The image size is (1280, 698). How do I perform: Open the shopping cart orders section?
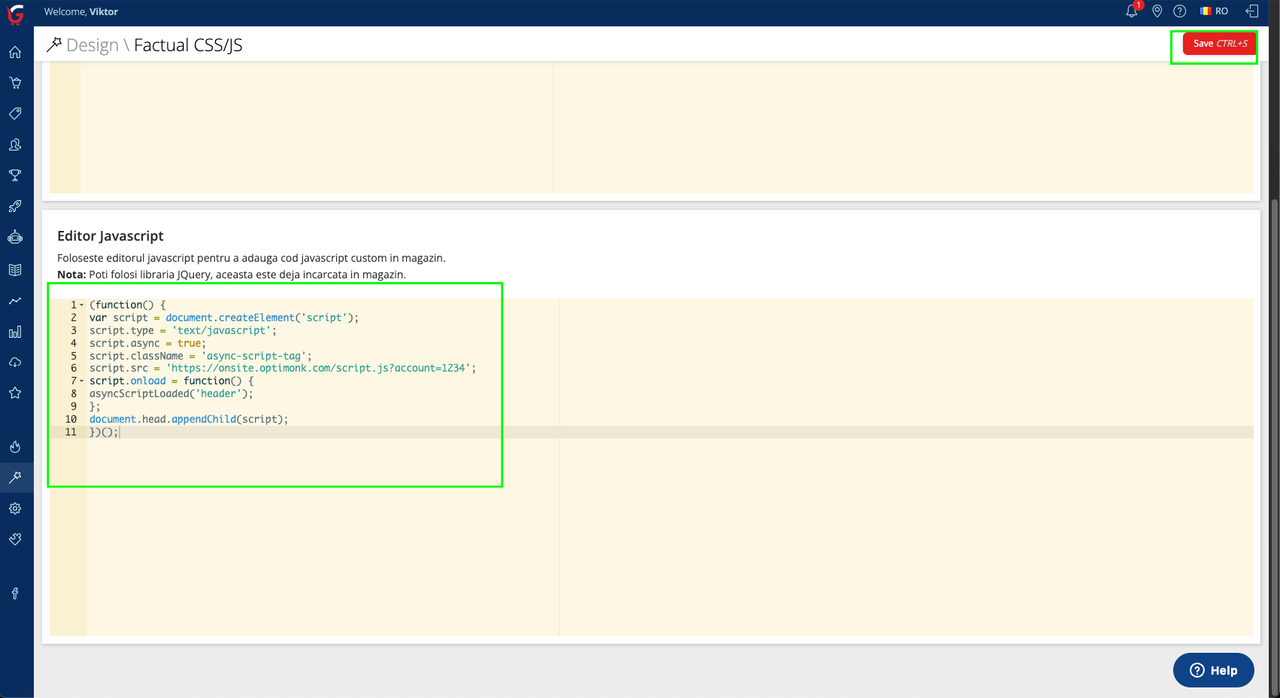pos(15,83)
